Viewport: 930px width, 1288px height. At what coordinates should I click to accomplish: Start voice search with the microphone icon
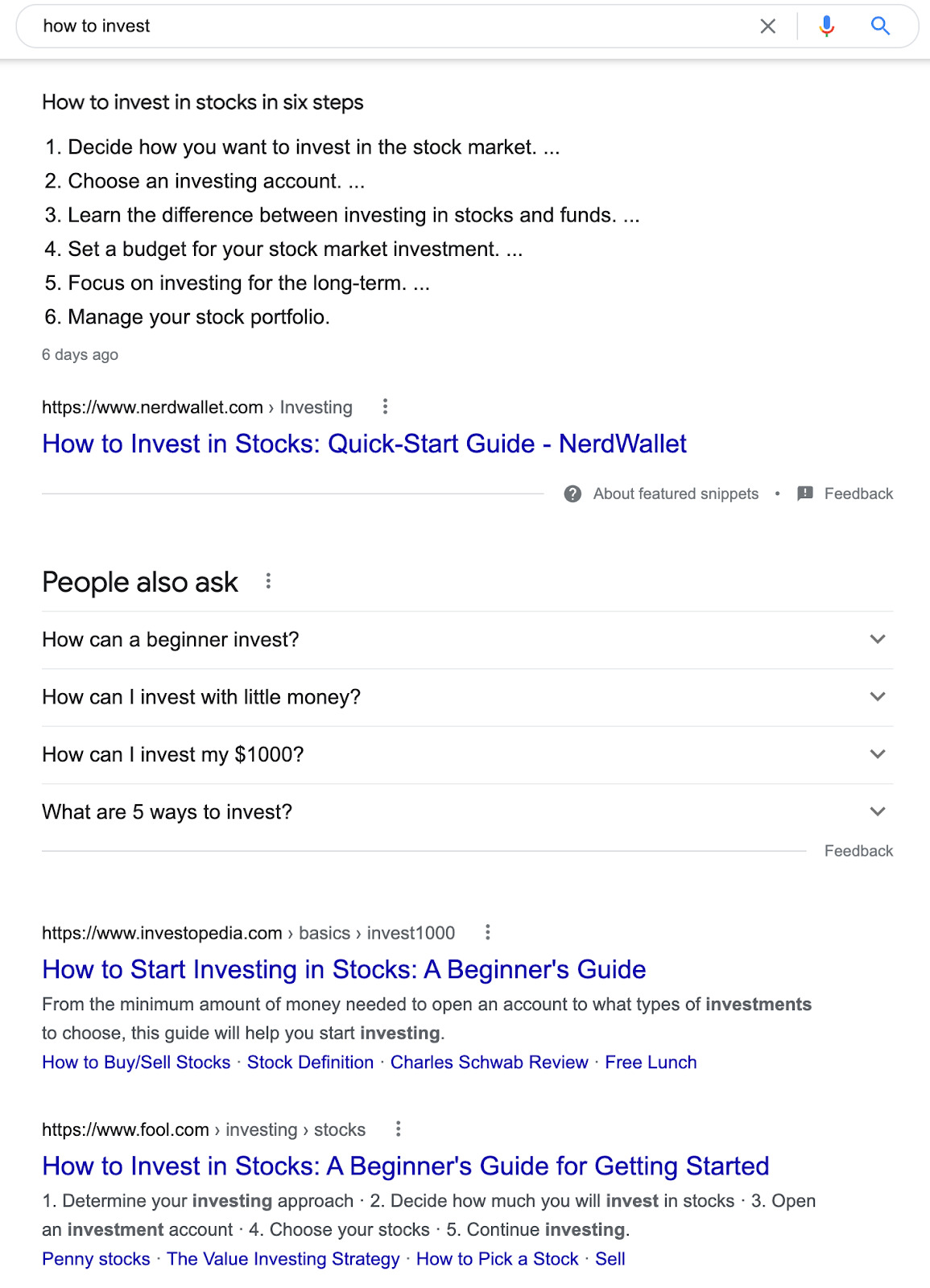click(825, 25)
